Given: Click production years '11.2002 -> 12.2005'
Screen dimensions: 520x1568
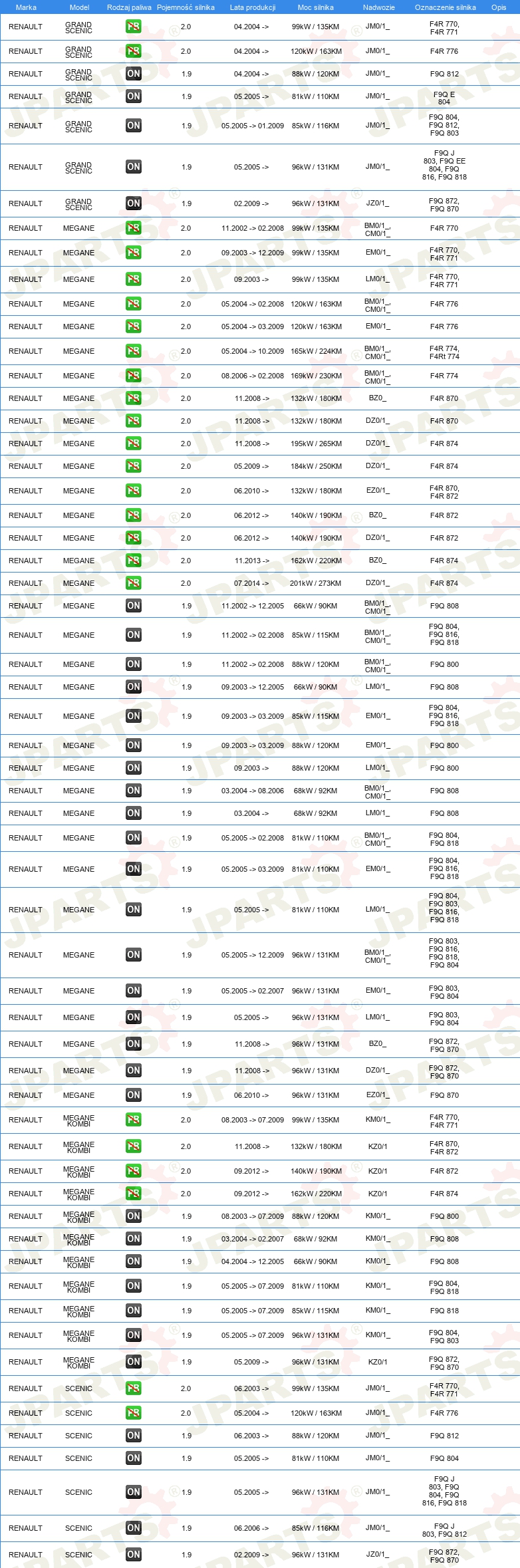Looking at the screenshot, I should click(x=253, y=606).
